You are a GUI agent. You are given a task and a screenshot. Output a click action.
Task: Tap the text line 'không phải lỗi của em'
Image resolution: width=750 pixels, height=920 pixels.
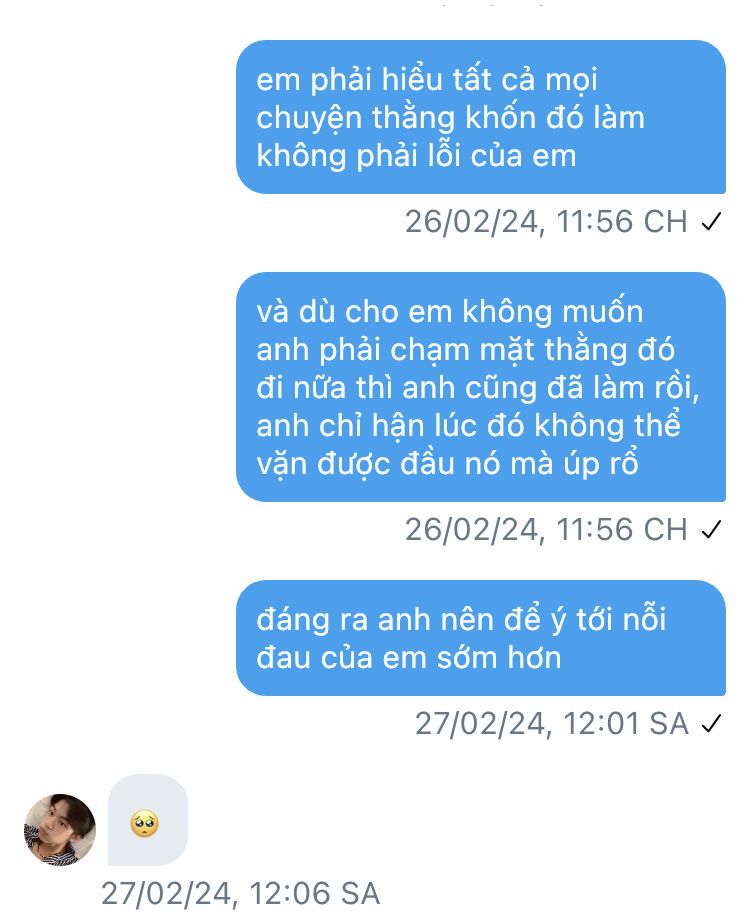416,156
